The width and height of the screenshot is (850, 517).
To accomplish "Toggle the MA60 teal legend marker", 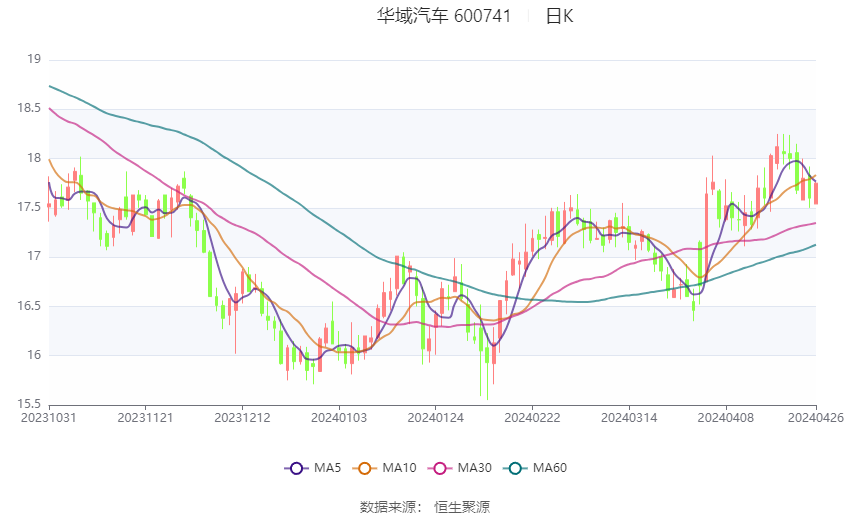I will pos(515,468).
